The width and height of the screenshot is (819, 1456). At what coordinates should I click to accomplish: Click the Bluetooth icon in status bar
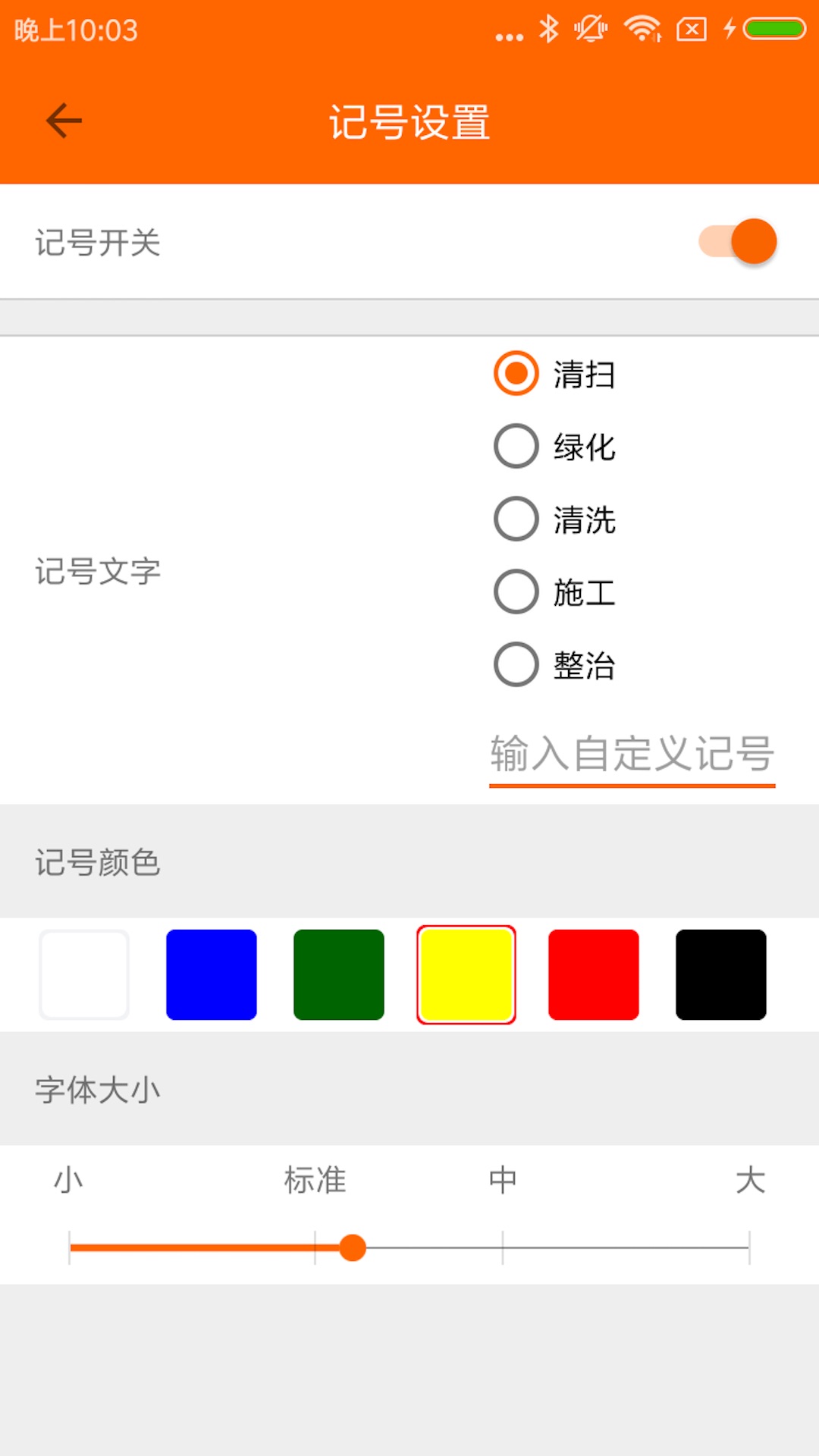(548, 29)
